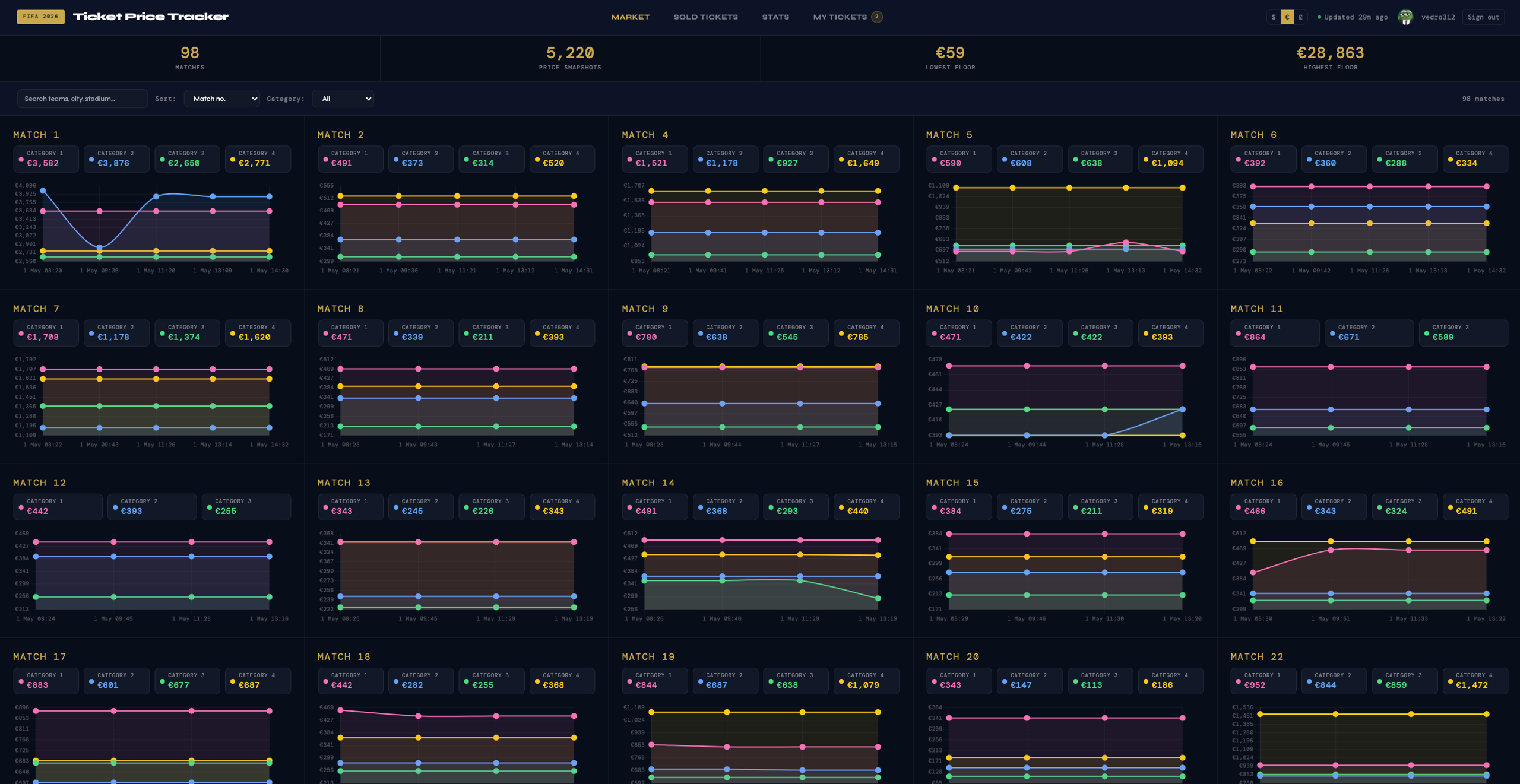Click Match 20 Category 3 chip €113
The image size is (1520, 784).
tap(1100, 681)
